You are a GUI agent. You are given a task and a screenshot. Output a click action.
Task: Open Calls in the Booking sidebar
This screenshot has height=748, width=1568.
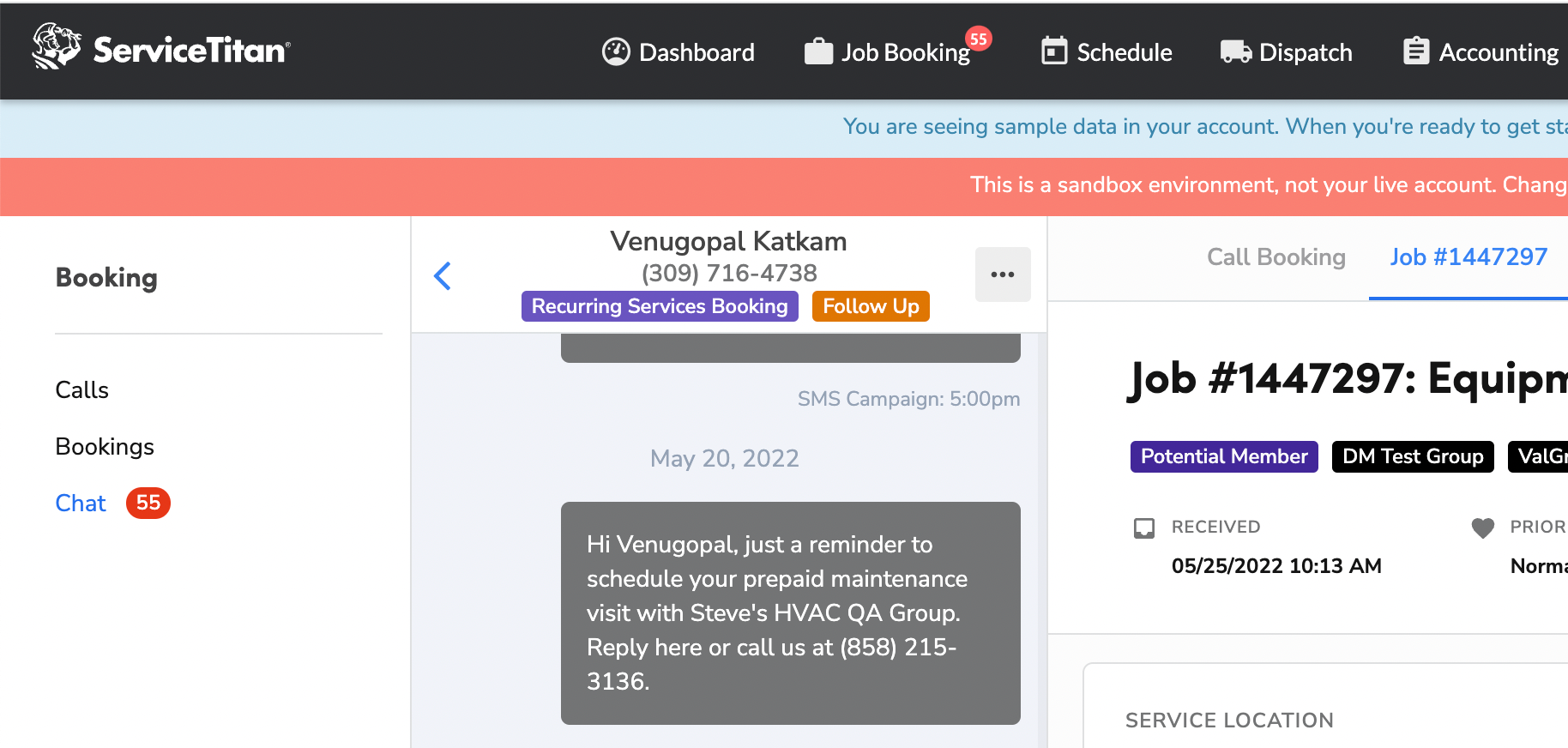click(x=82, y=390)
